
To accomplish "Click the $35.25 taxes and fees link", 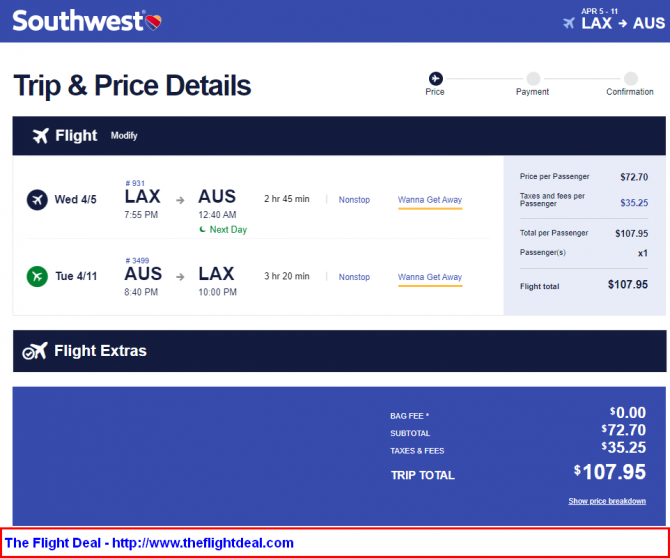I will coord(634,203).
